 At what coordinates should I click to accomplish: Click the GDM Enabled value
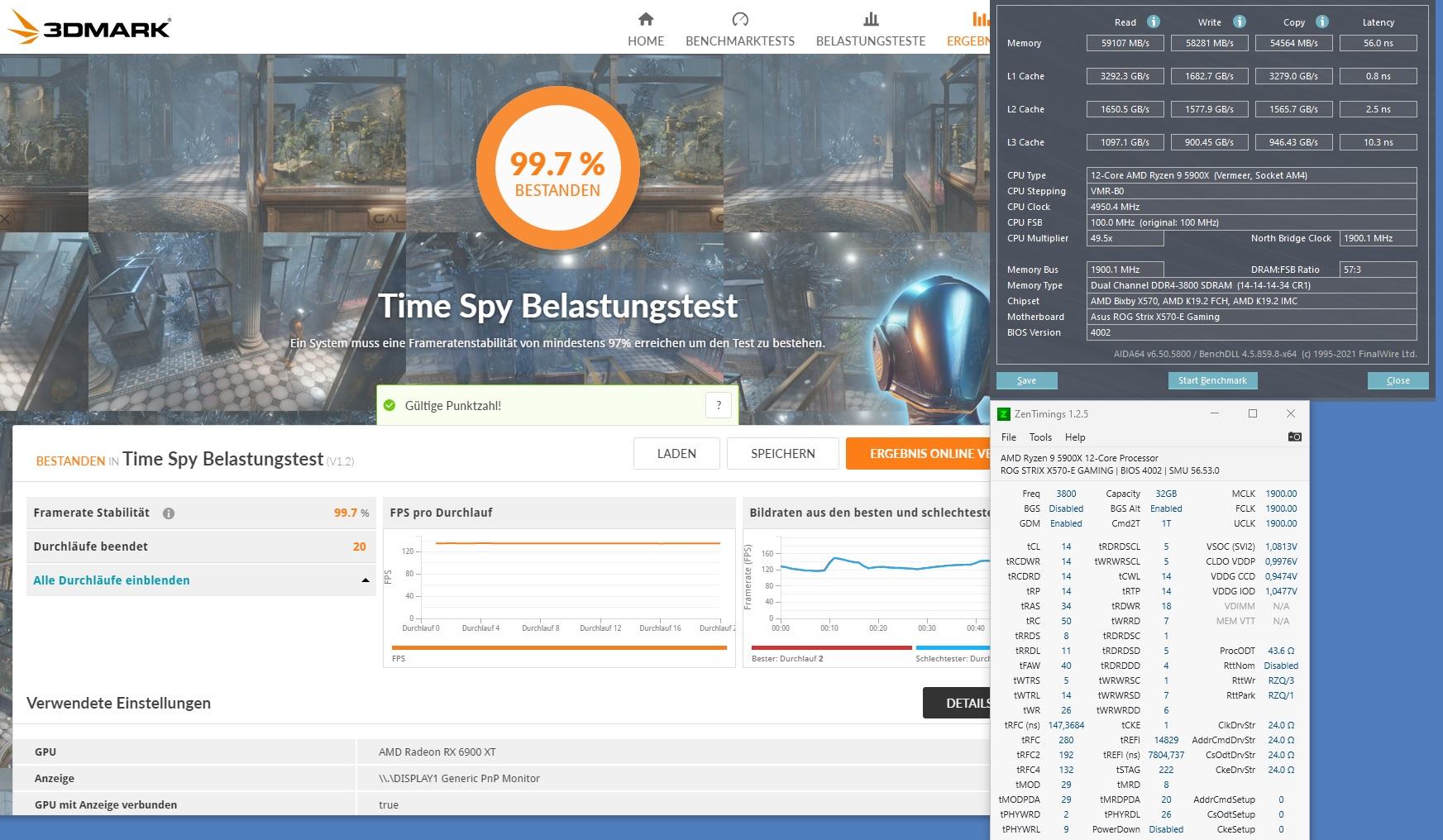pos(1066,523)
